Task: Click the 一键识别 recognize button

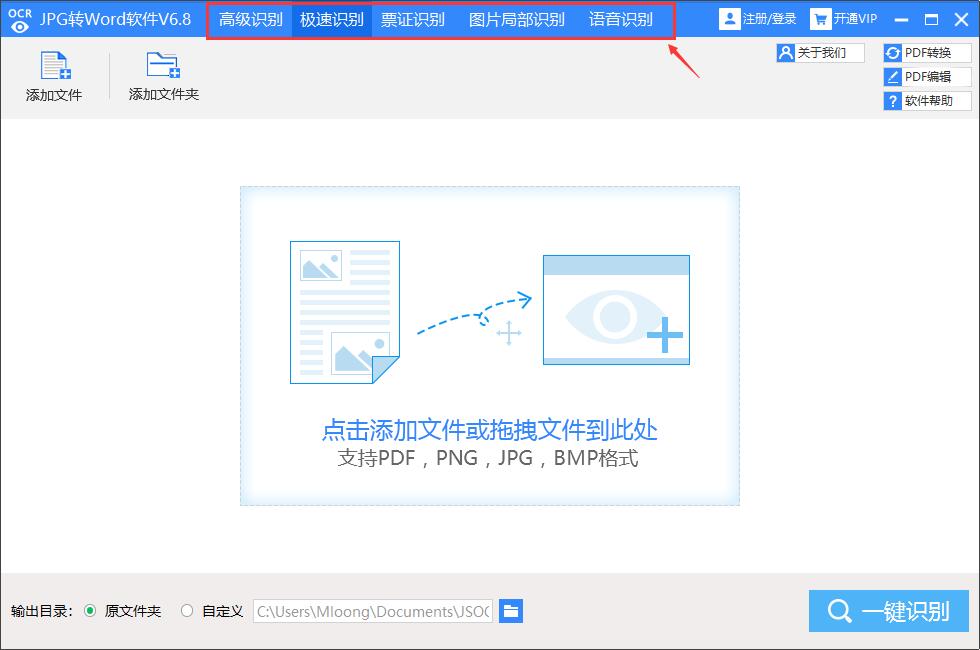Action: pos(889,611)
